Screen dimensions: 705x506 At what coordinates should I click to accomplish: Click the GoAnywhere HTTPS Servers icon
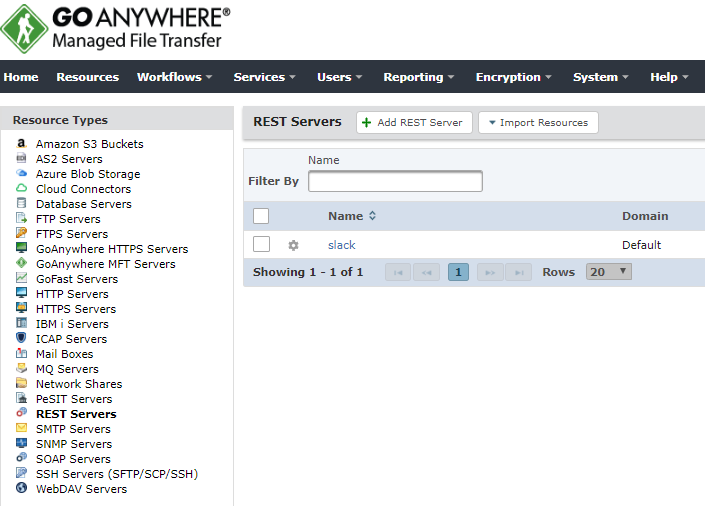point(21,248)
